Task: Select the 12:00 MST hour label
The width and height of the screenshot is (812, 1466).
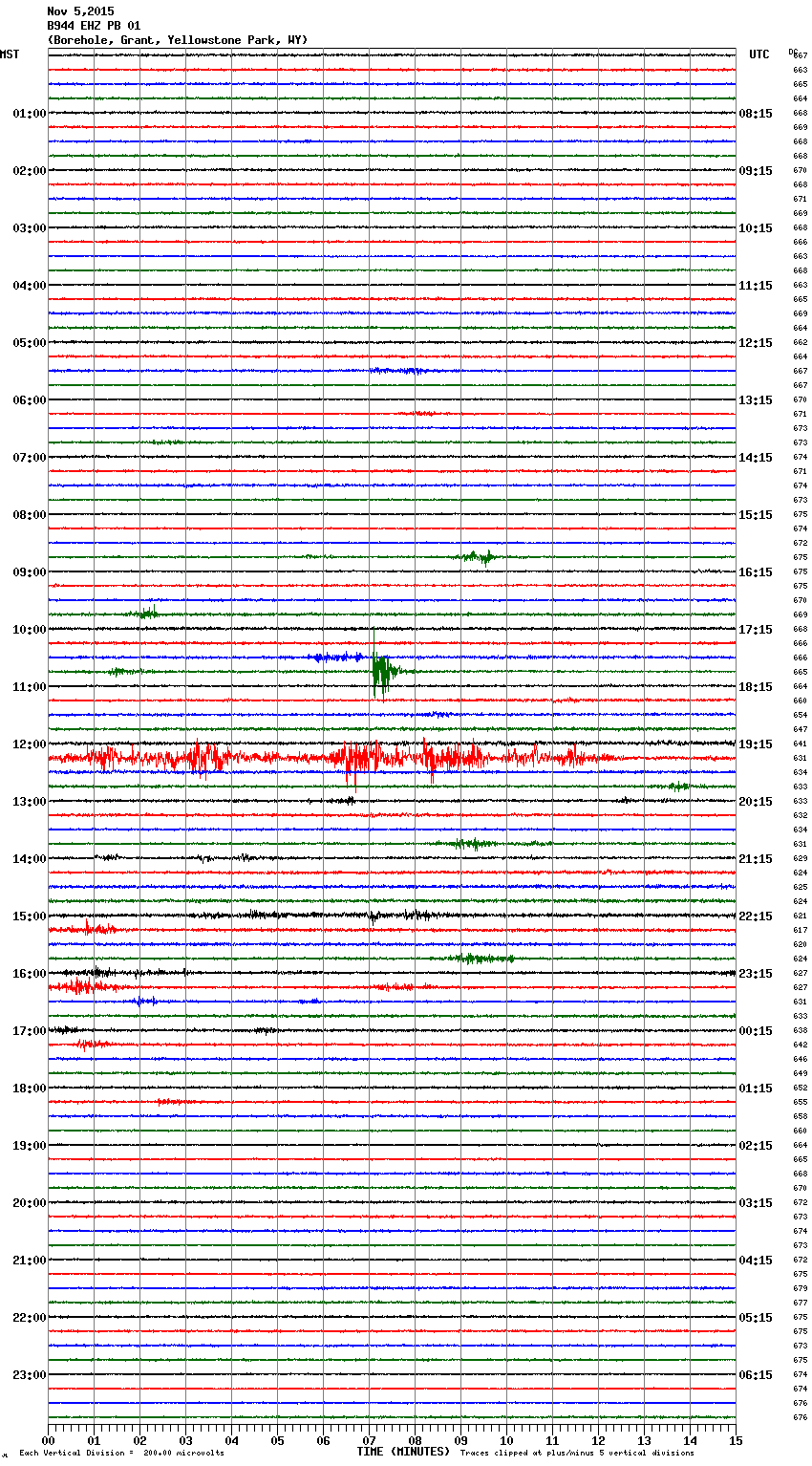Action: point(29,744)
